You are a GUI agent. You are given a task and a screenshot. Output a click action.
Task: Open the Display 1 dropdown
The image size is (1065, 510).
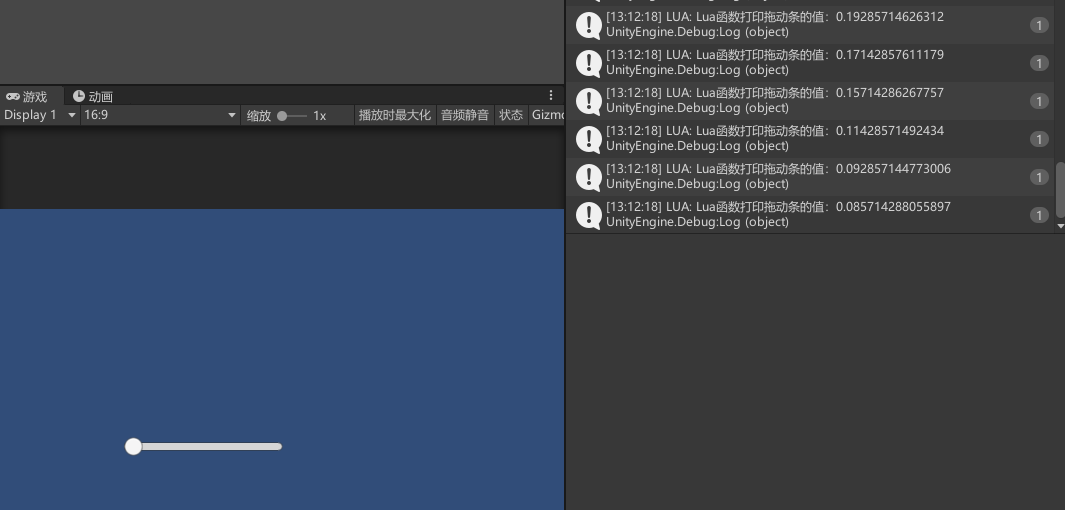pos(40,115)
